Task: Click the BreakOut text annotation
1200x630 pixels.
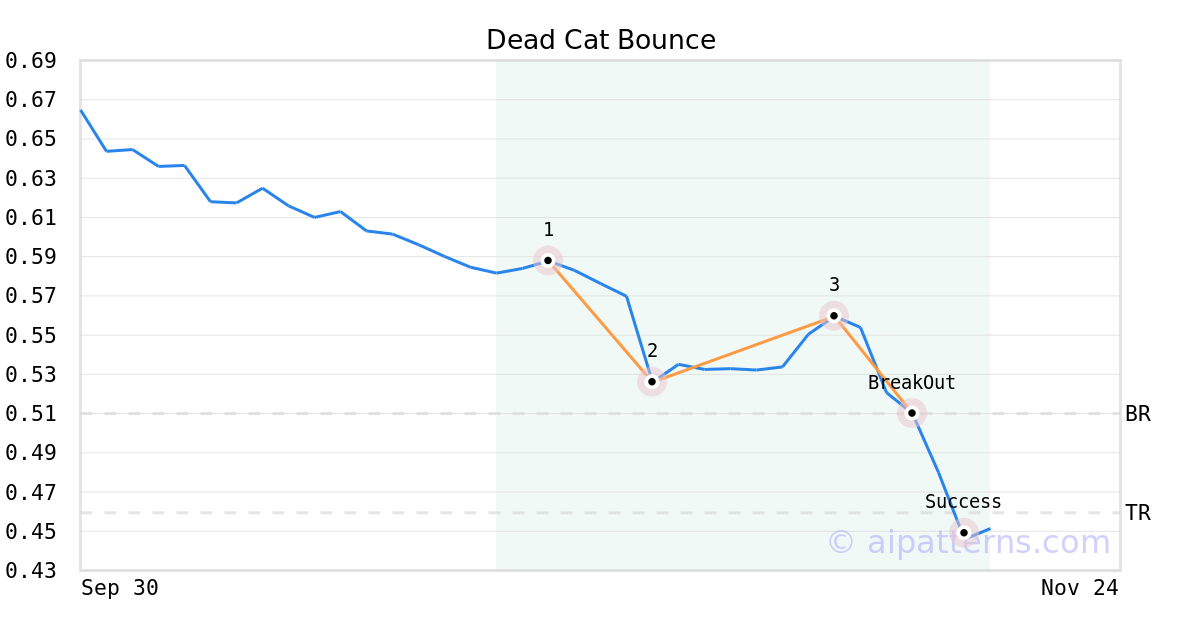Action: (x=911, y=383)
